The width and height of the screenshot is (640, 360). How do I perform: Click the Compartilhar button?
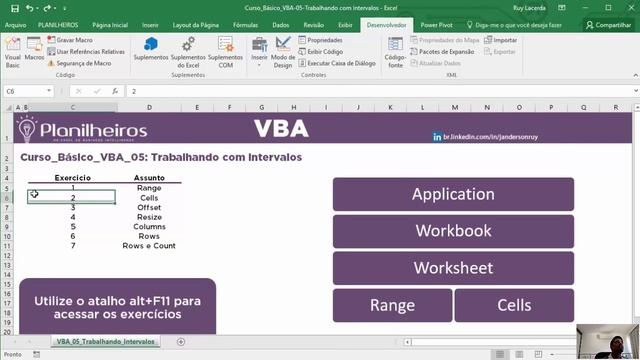pyautogui.click(x=608, y=25)
